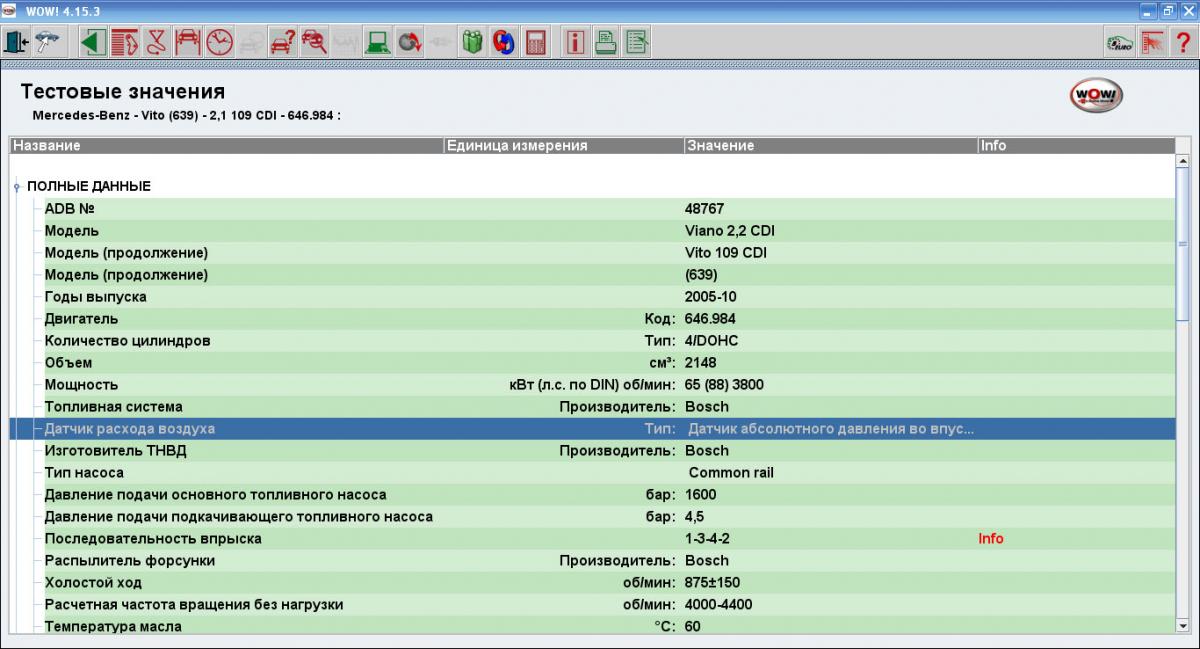Click the Euro car emissions icon

pyautogui.click(x=1119, y=42)
